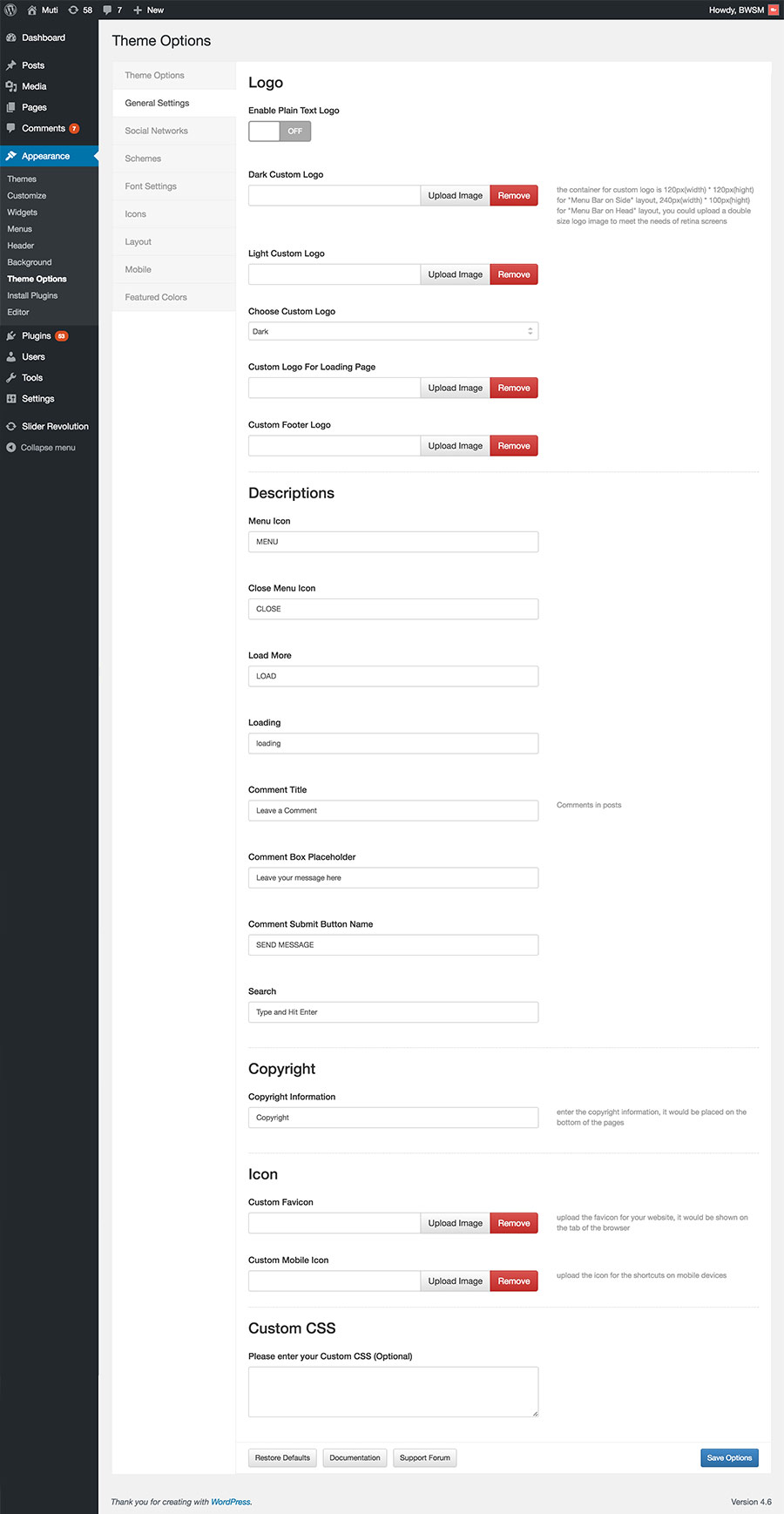Click the Copyright Information field
The width and height of the screenshot is (784, 1514).
[393, 1118]
